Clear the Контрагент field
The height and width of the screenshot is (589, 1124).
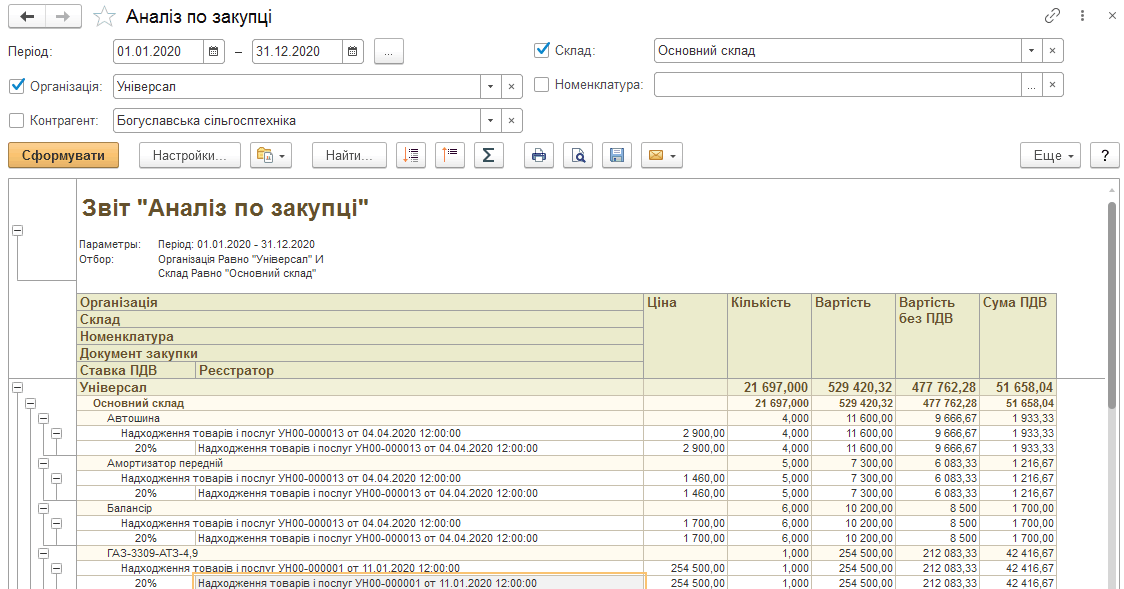coord(511,120)
